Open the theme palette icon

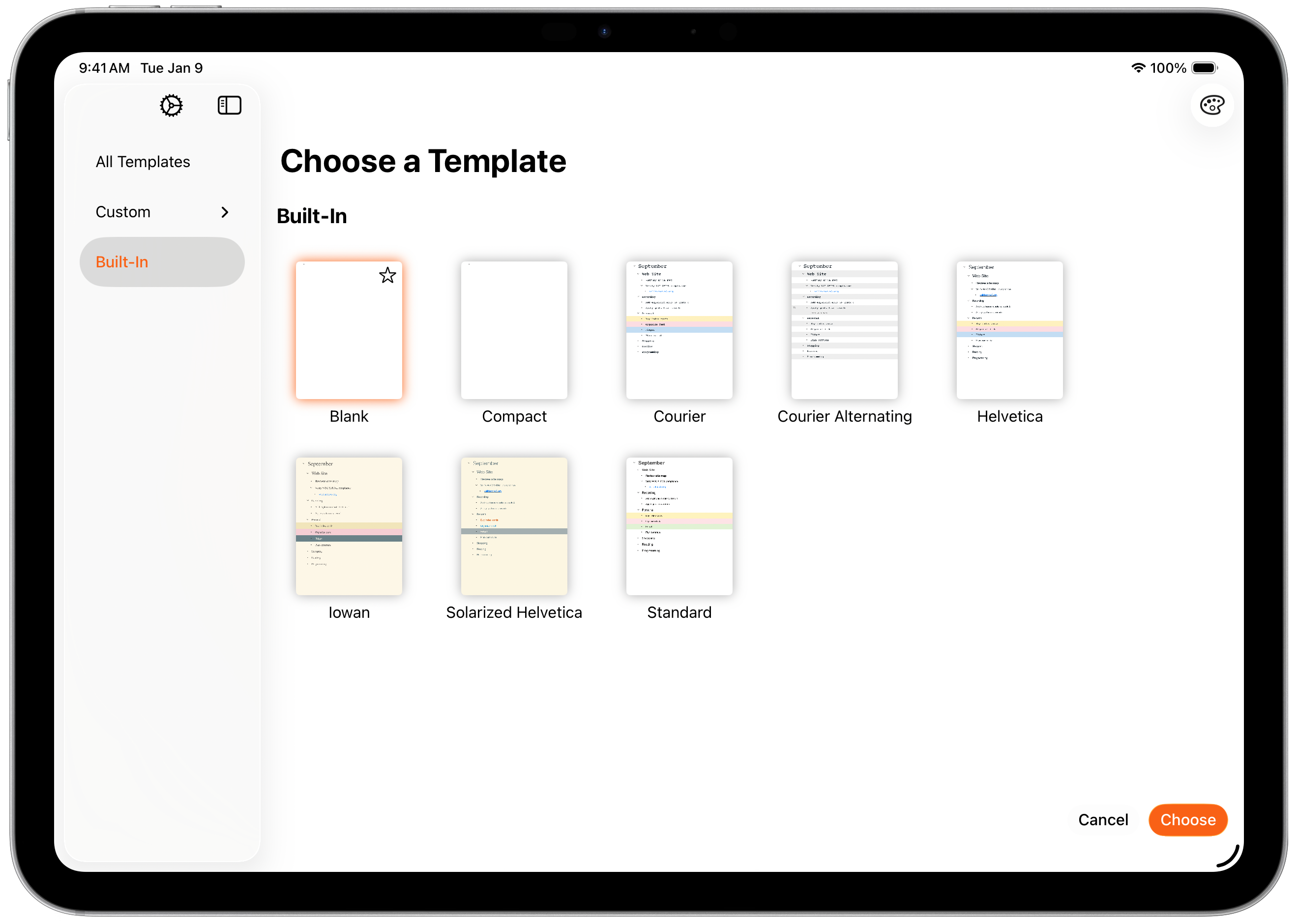1211,105
